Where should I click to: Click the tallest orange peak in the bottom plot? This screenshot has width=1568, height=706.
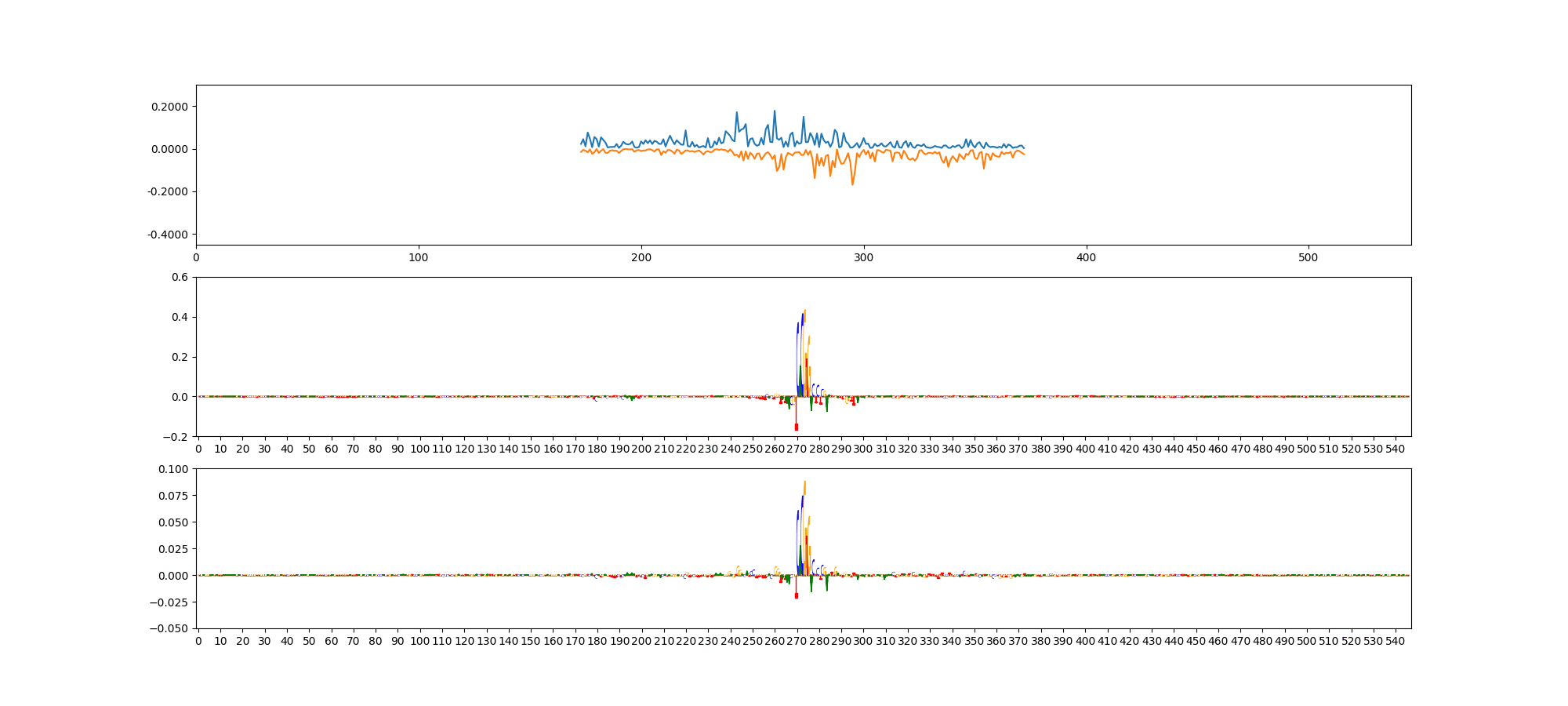(x=804, y=482)
